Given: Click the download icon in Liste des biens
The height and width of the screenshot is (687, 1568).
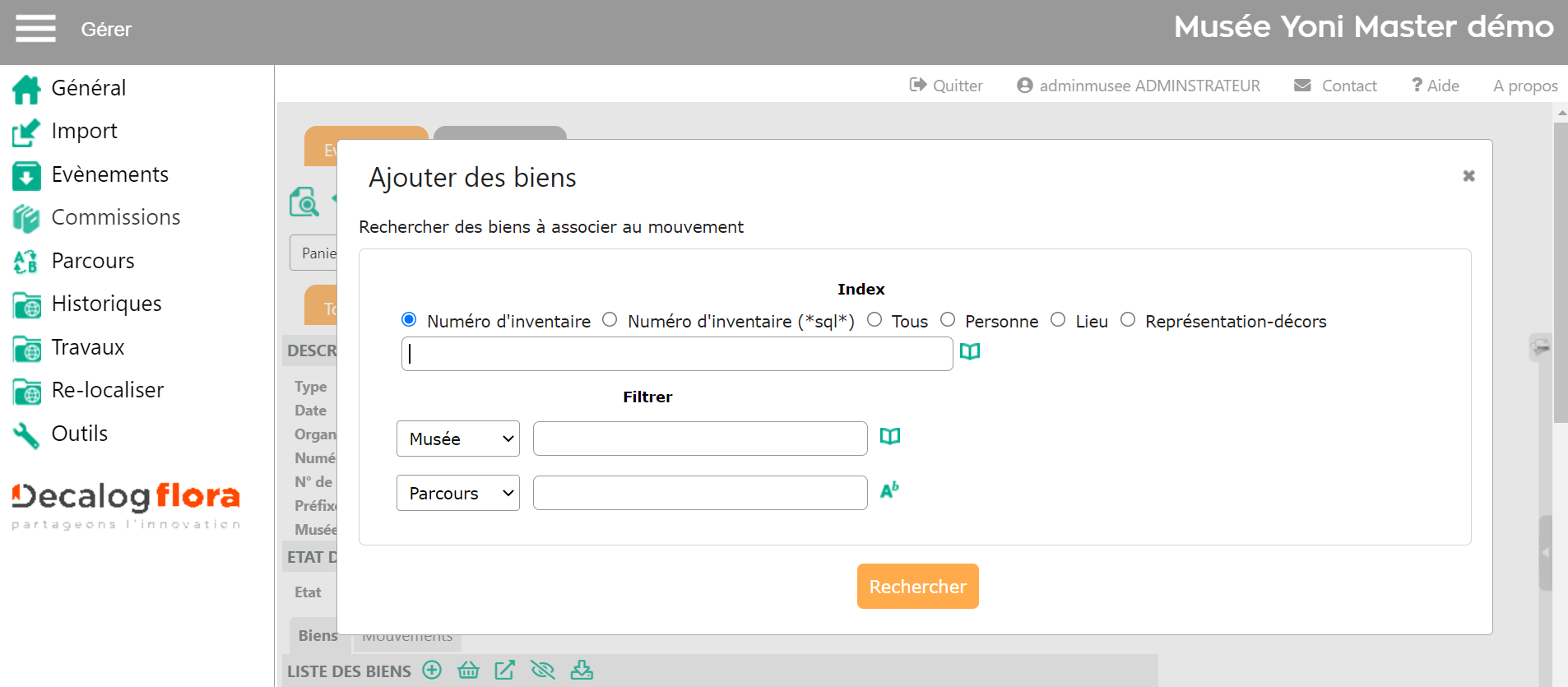Looking at the screenshot, I should click(582, 671).
